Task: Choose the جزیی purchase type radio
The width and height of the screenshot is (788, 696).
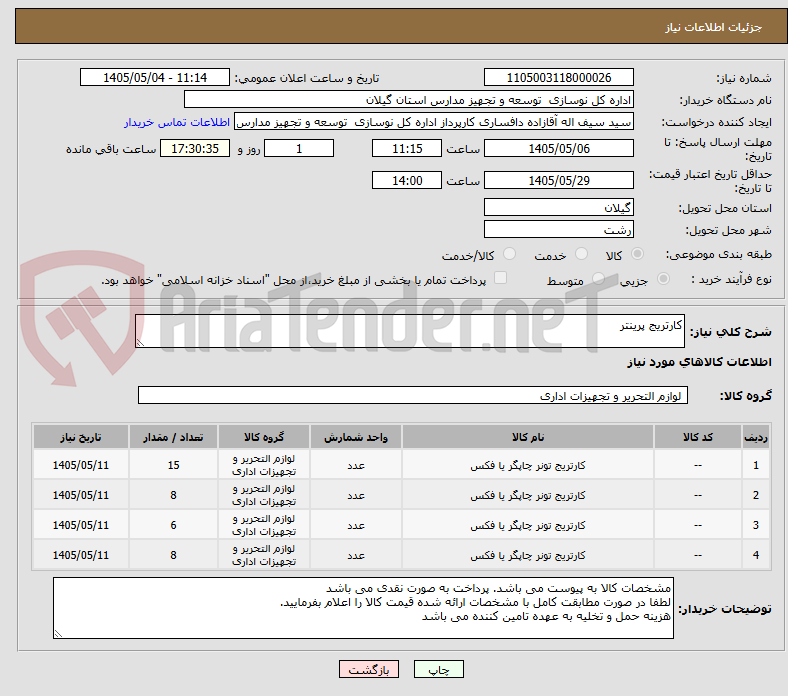Action: coord(663,278)
